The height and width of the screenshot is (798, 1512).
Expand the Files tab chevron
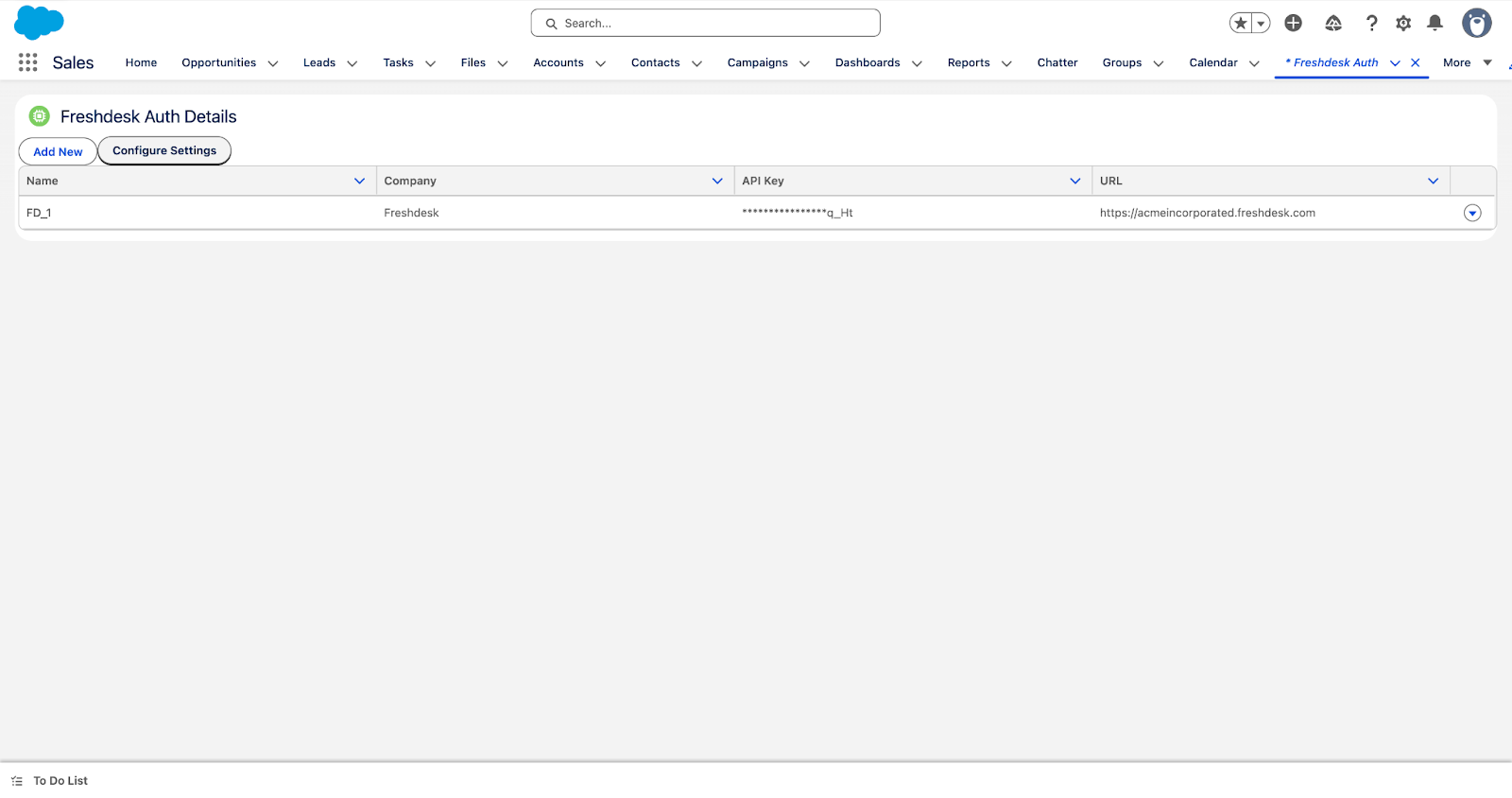(503, 63)
